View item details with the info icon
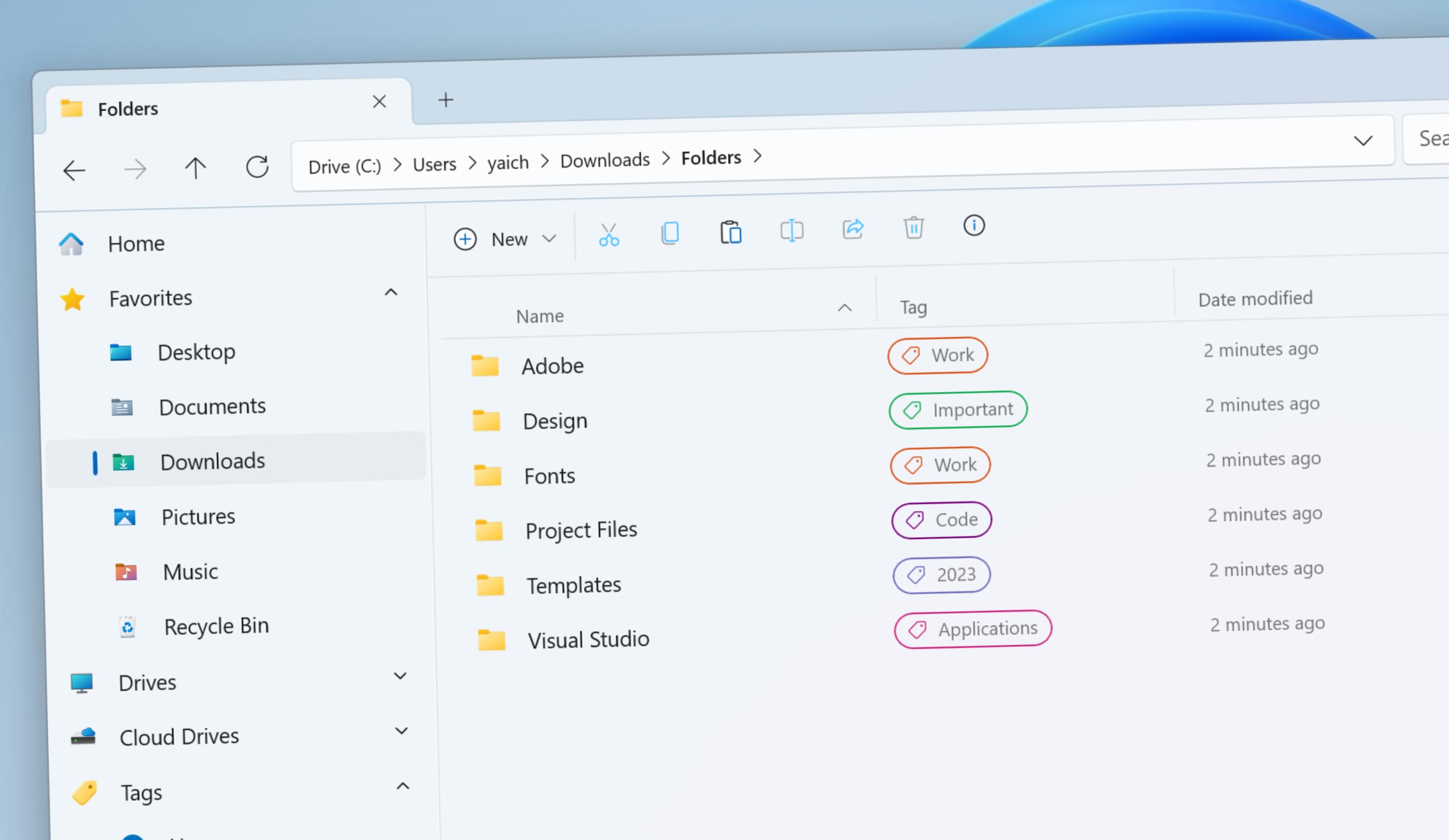The image size is (1449, 840). (974, 225)
